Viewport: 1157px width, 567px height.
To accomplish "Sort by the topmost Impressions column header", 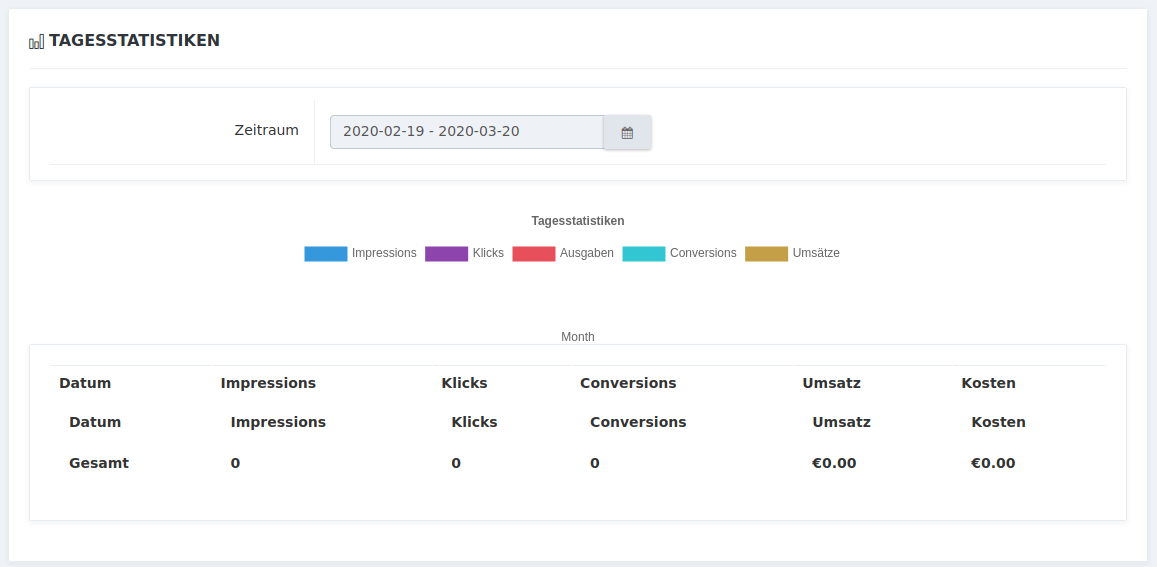I will point(268,383).
